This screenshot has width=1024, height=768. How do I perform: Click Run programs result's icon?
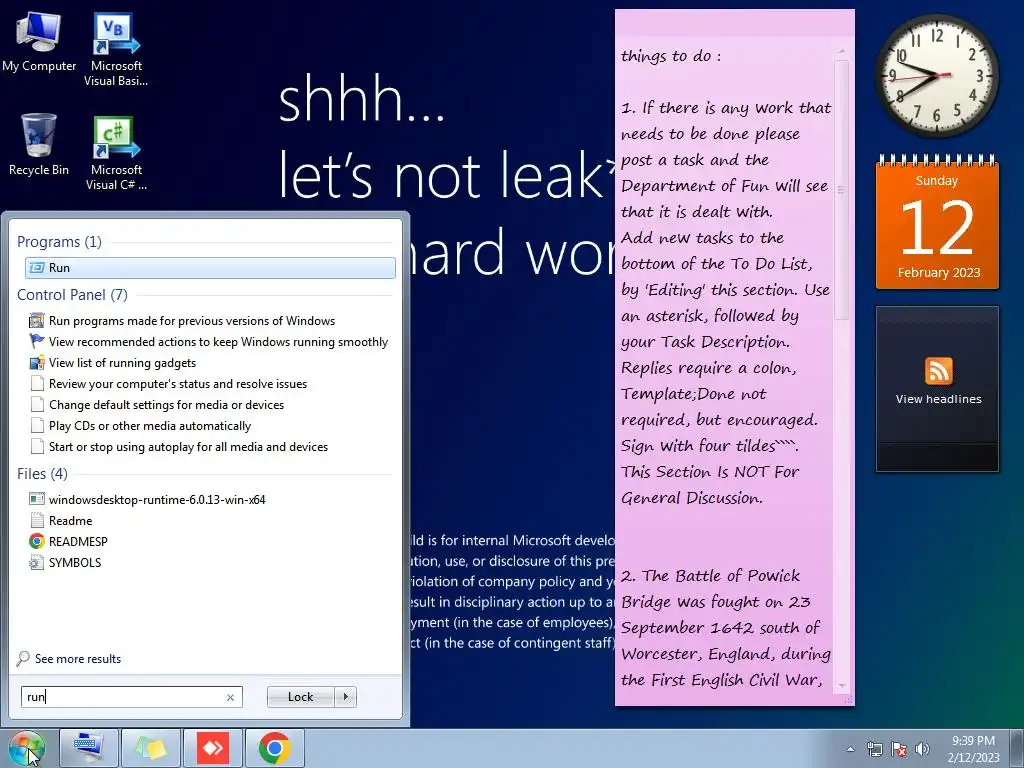[x=37, y=321]
